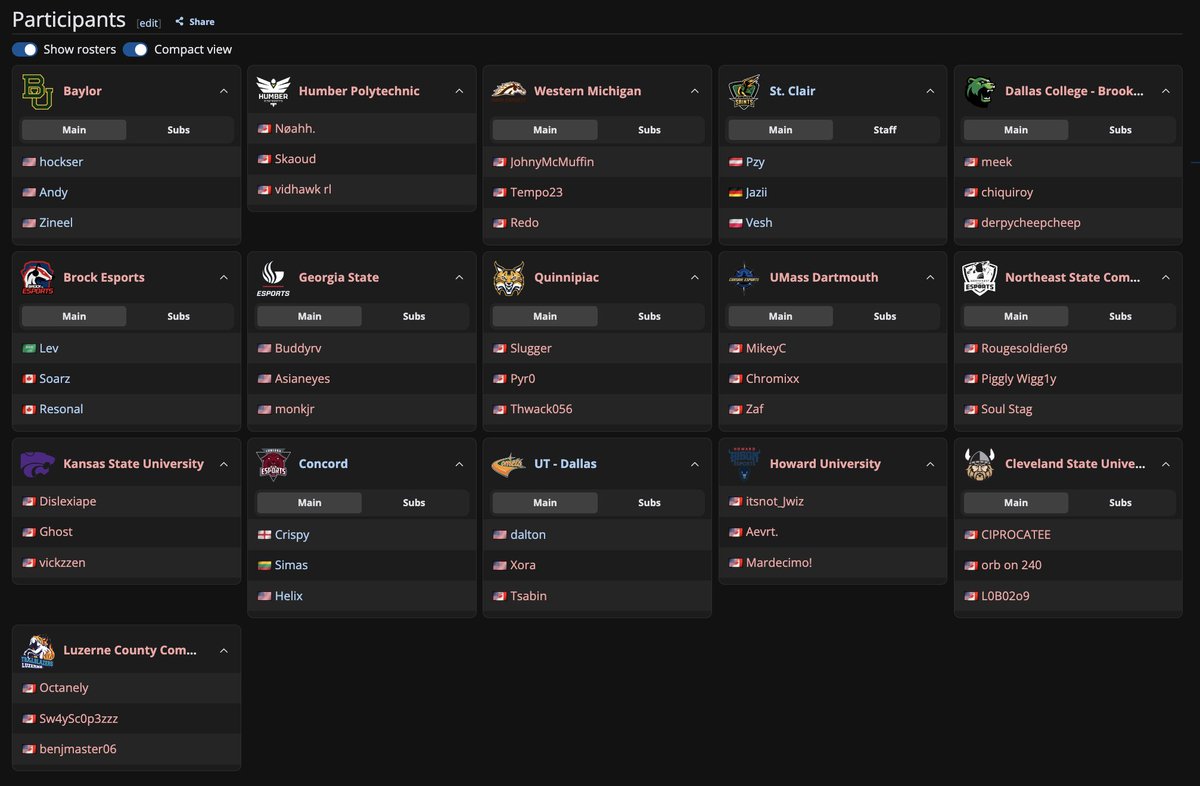Click player name orb on 240
The height and width of the screenshot is (786, 1200).
(1011, 565)
